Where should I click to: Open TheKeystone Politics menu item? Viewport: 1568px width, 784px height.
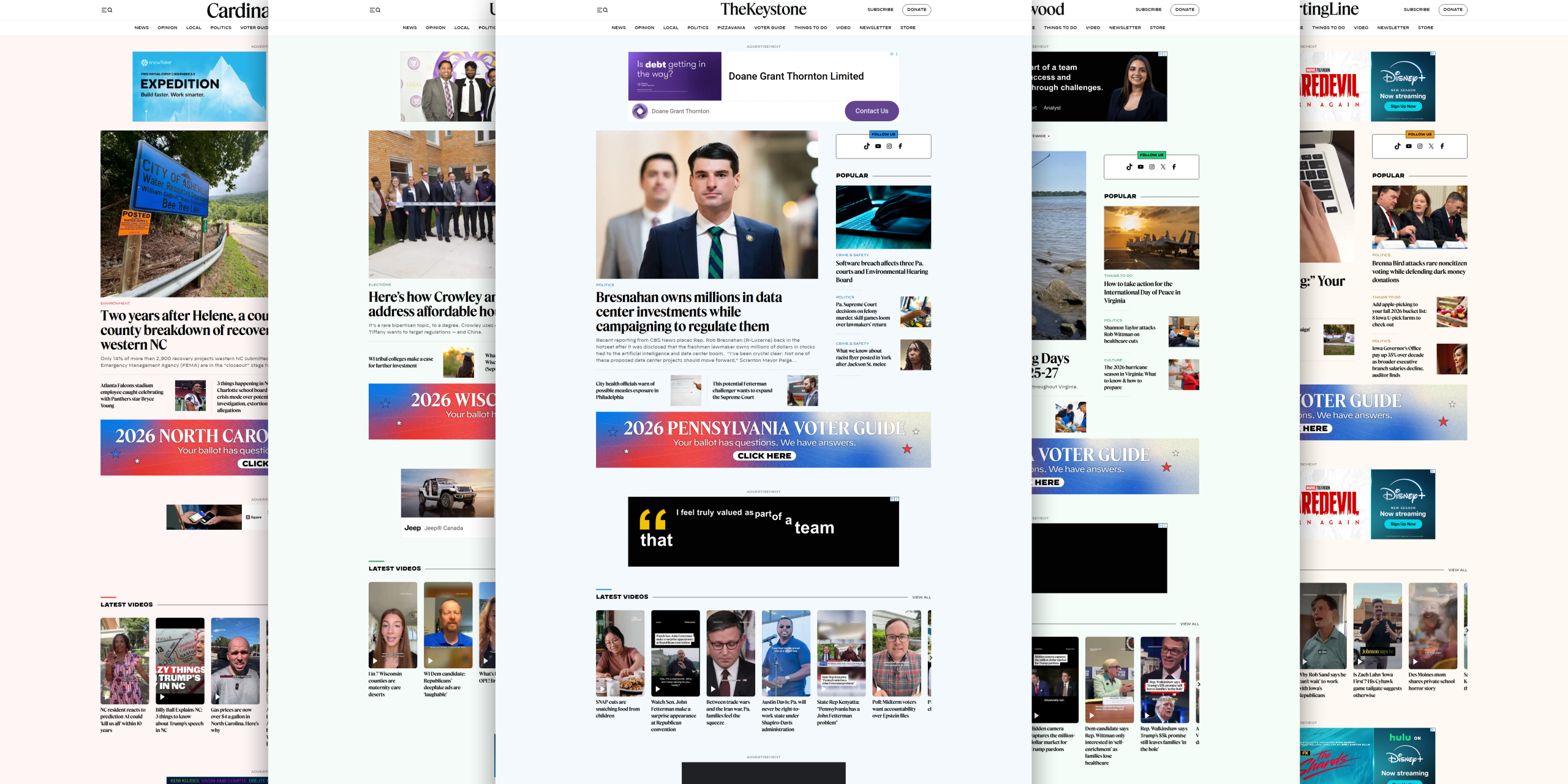coord(698,28)
